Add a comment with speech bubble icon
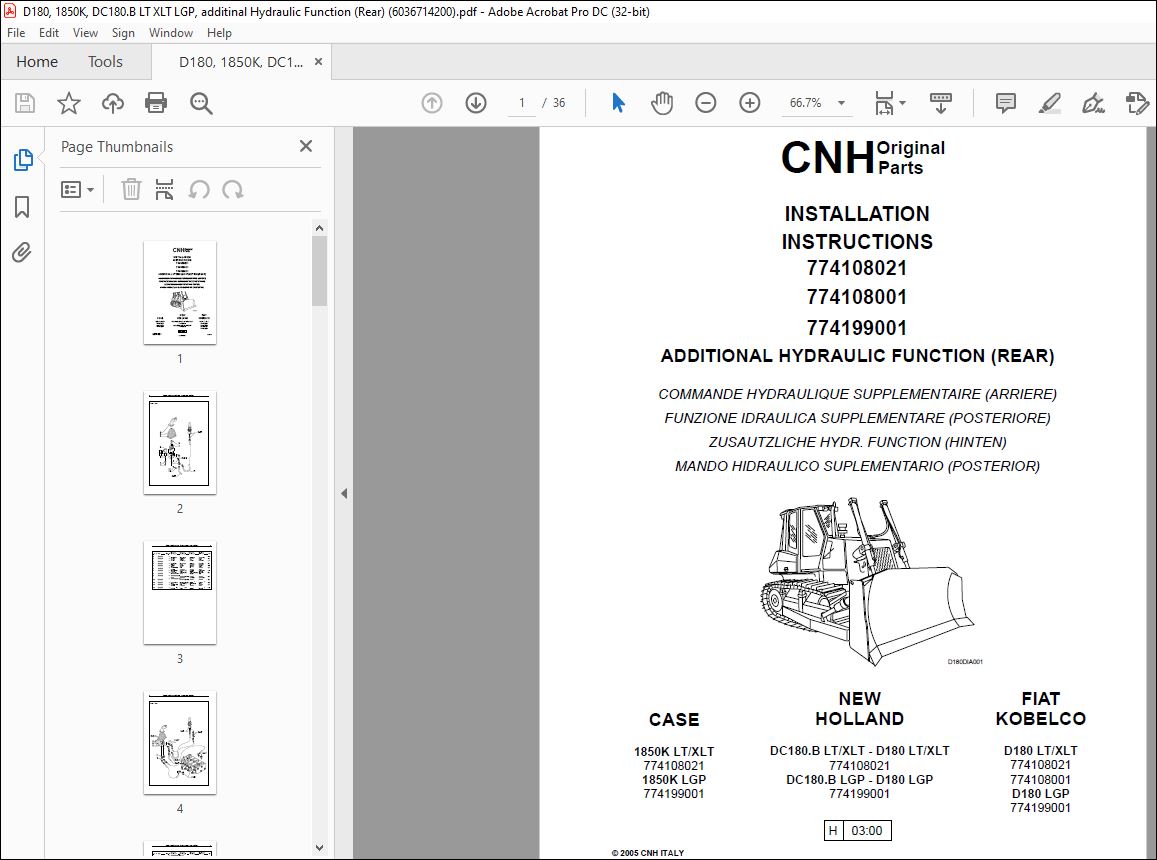Viewport: 1157px width, 860px height. coord(1005,103)
